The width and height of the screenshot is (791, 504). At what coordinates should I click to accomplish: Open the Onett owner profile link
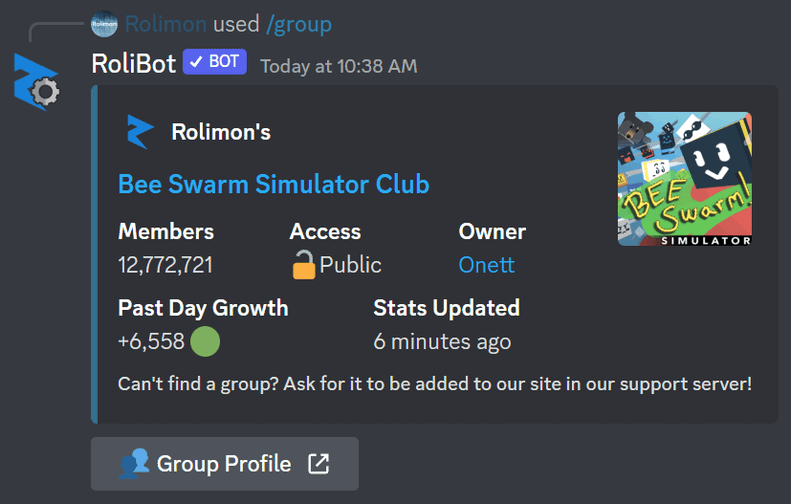pyautogui.click(x=487, y=265)
